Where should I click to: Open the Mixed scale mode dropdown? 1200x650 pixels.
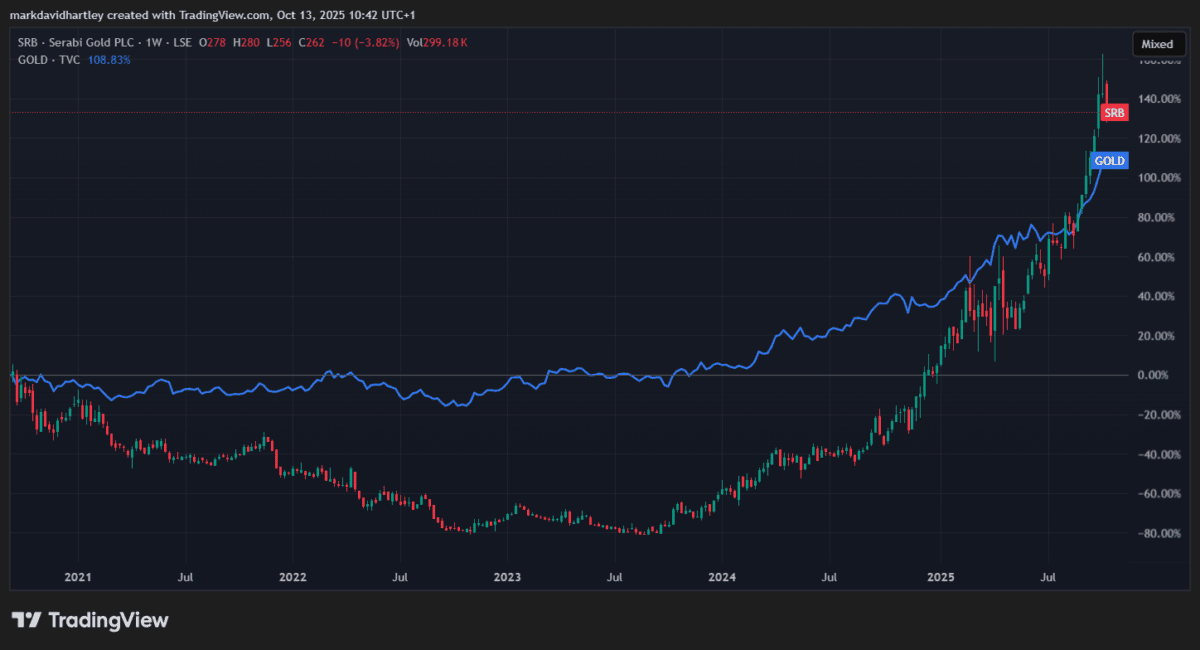[1158, 44]
